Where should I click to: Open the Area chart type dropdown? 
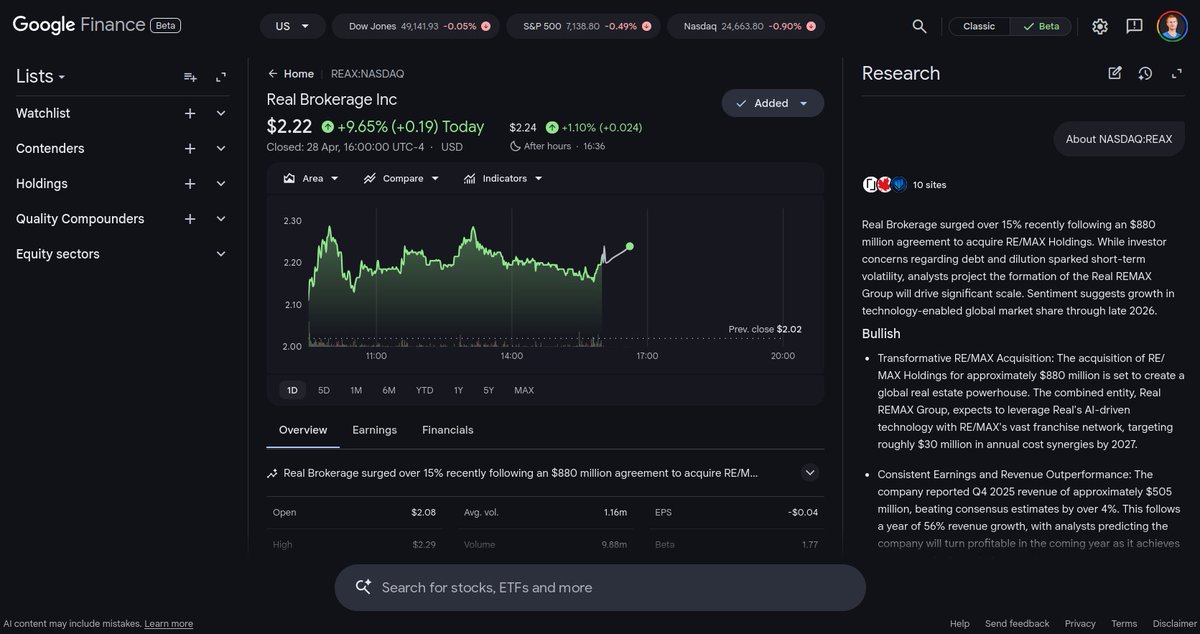pos(311,178)
